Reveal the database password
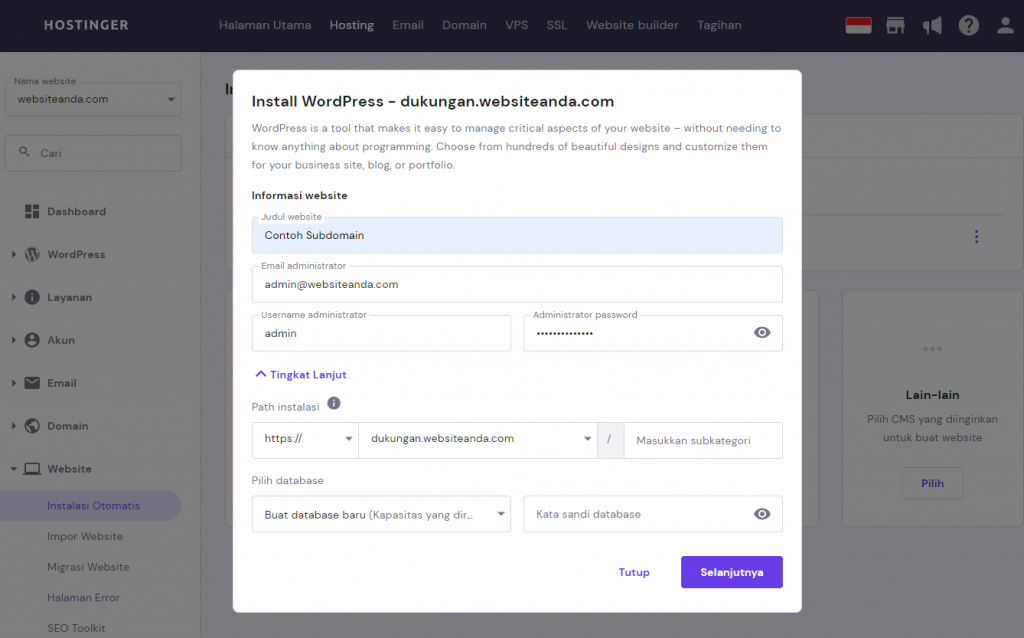1024x638 pixels. tap(762, 514)
